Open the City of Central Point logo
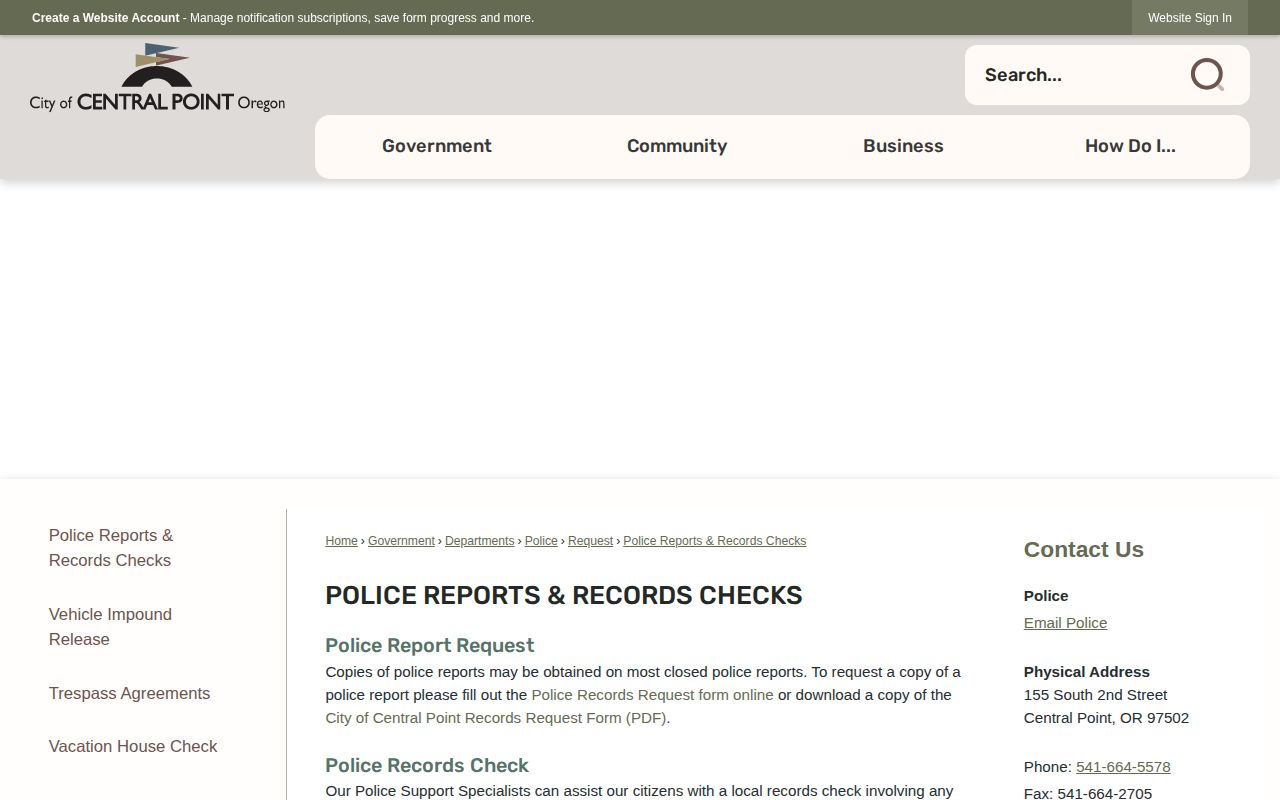The image size is (1280, 800). 157,77
